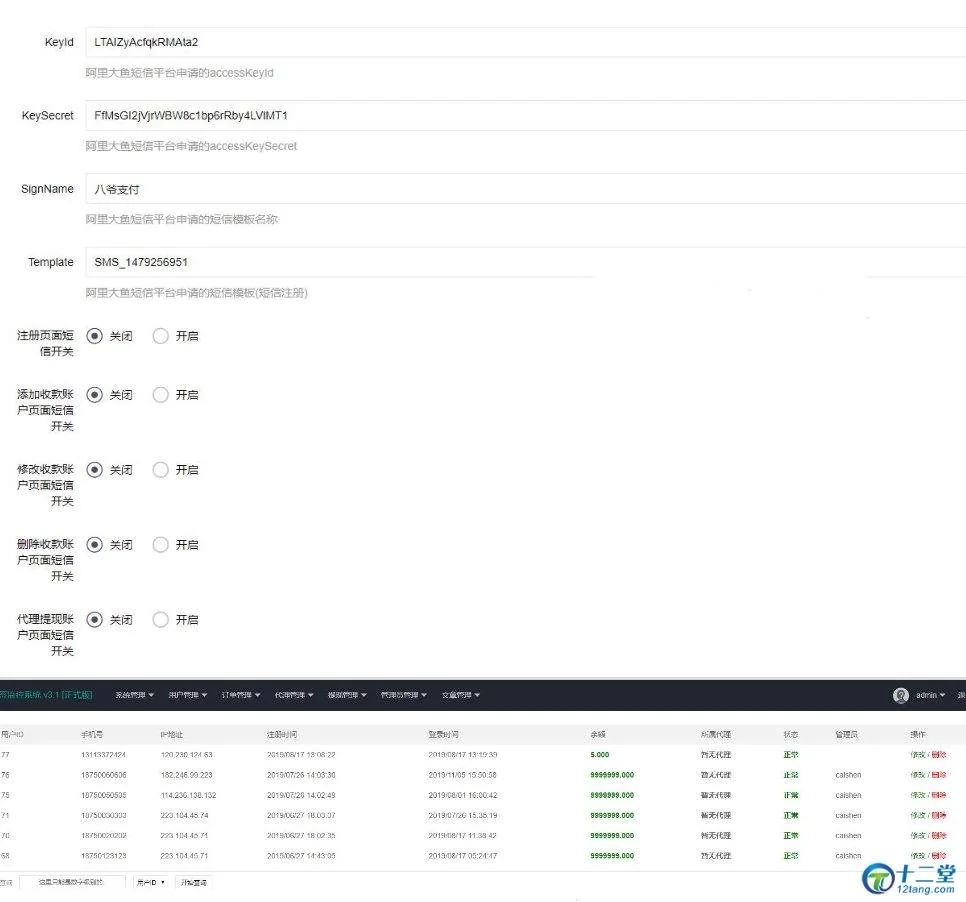The image size is (966, 902).
Task: Expand the 用户管理 menu
Action: click(x=188, y=695)
